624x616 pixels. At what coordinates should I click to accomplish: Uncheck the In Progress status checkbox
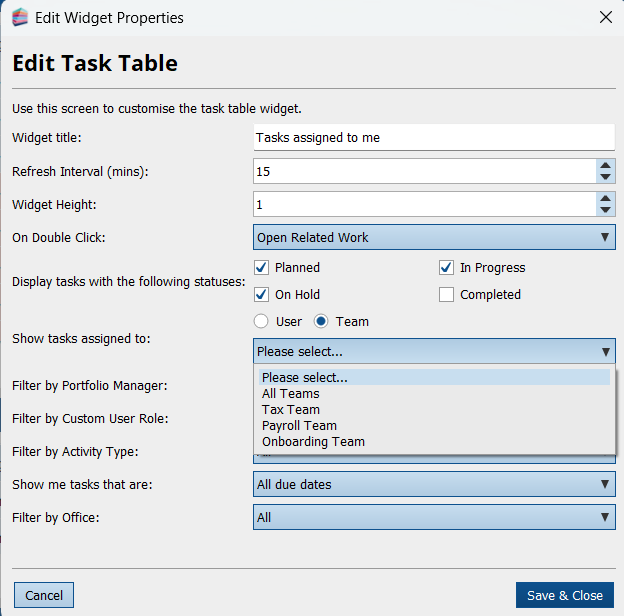447,268
